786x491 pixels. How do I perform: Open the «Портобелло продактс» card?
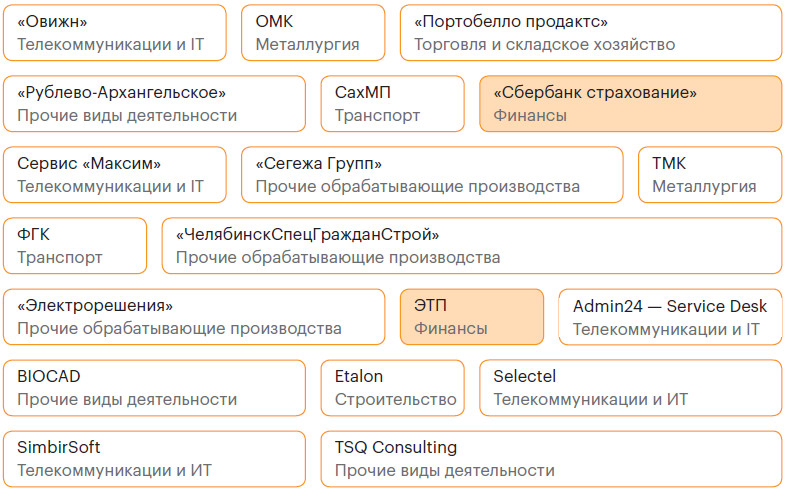[x=590, y=33]
